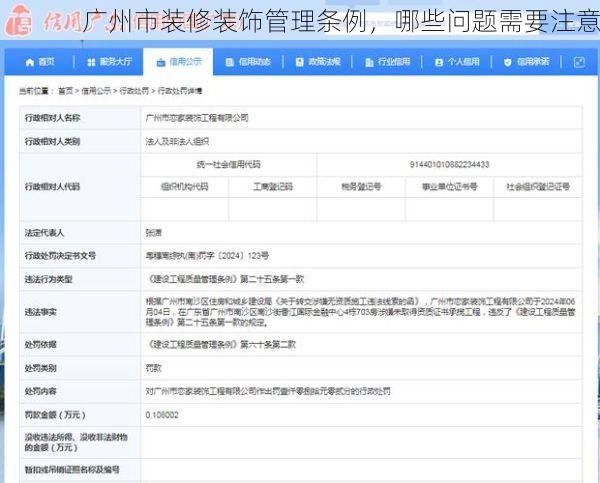Viewport: 600px width, 483px height.
Task: Click the 工商登记码 header cell
Action: click(x=273, y=187)
